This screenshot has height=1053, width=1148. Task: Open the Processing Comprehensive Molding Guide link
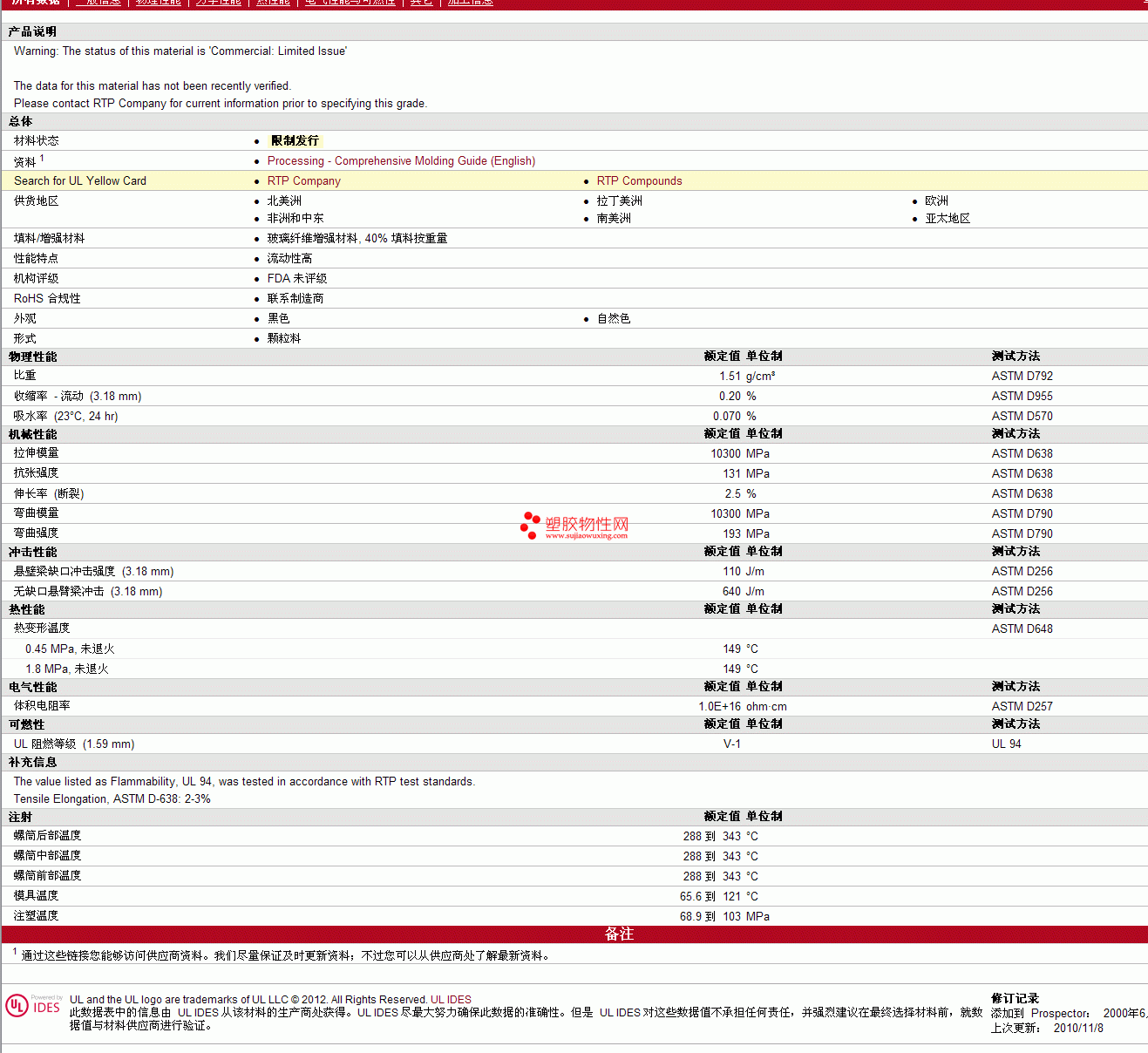click(x=401, y=160)
